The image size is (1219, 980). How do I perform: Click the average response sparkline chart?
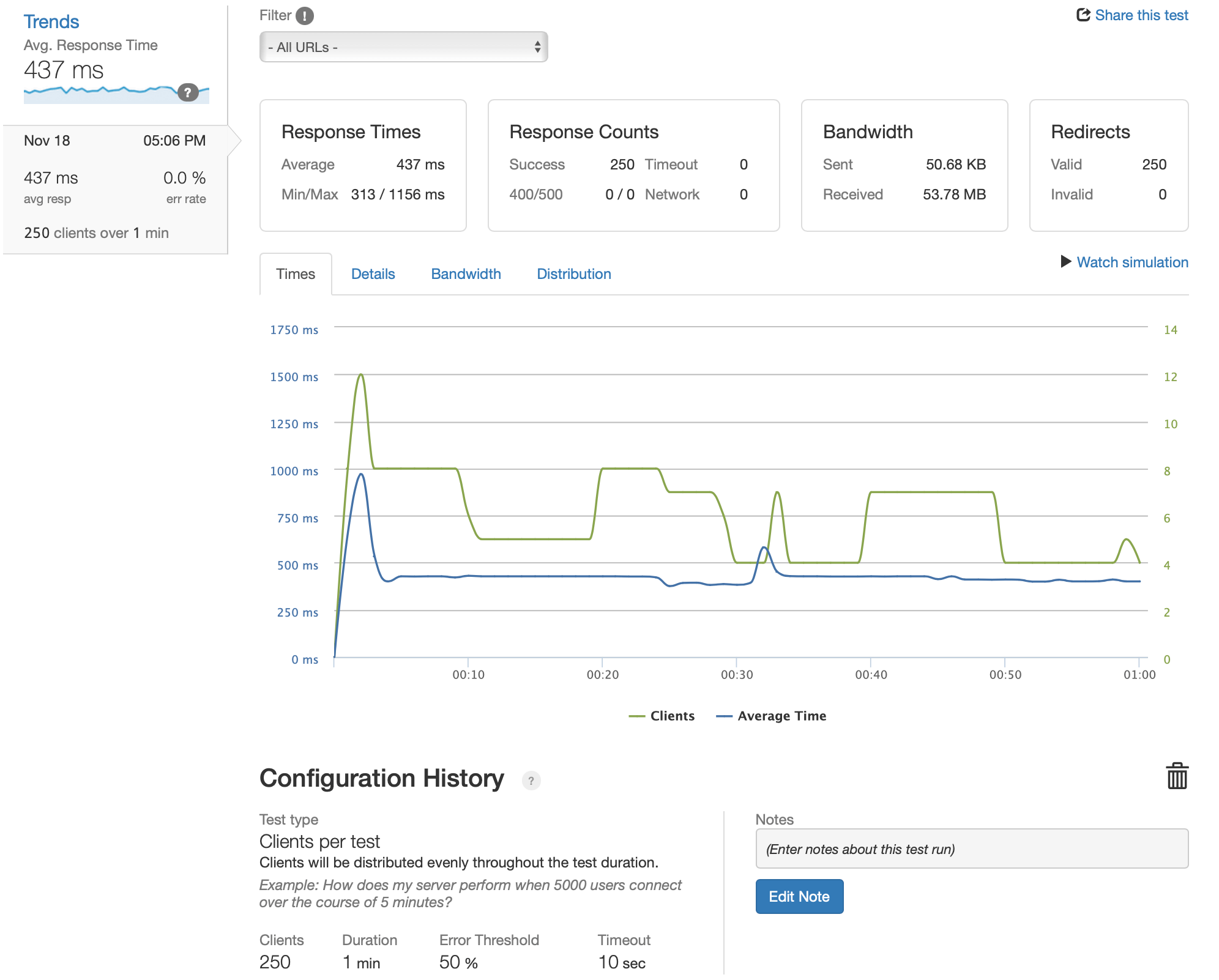point(98,94)
